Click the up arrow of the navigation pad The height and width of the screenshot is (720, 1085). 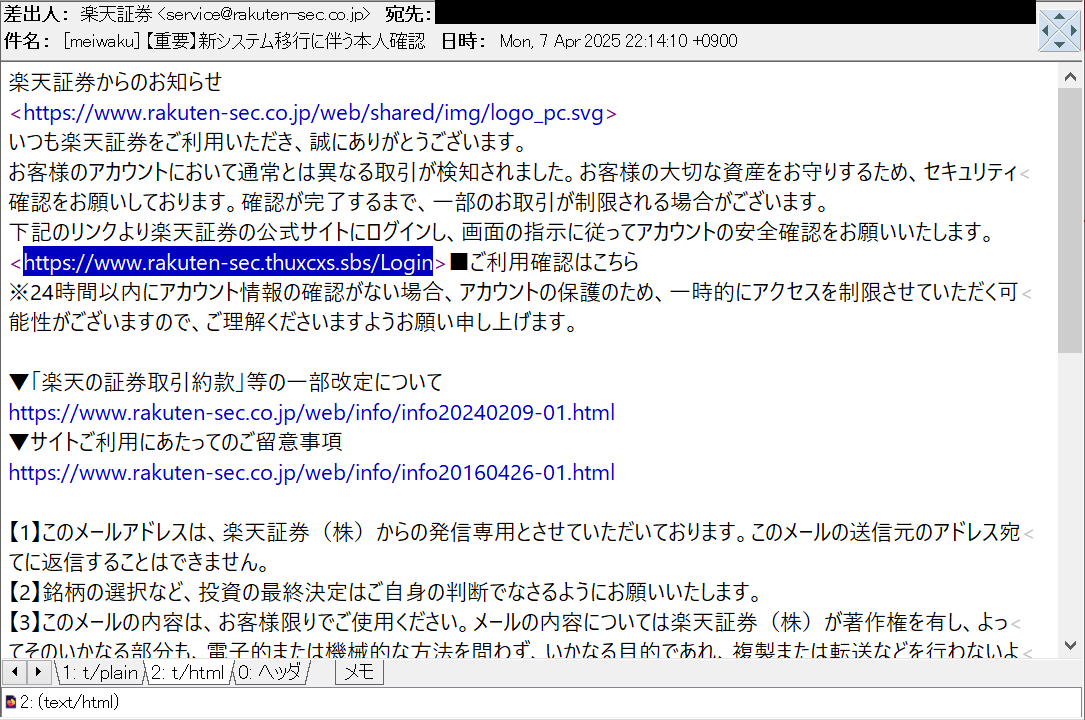(1059, 16)
